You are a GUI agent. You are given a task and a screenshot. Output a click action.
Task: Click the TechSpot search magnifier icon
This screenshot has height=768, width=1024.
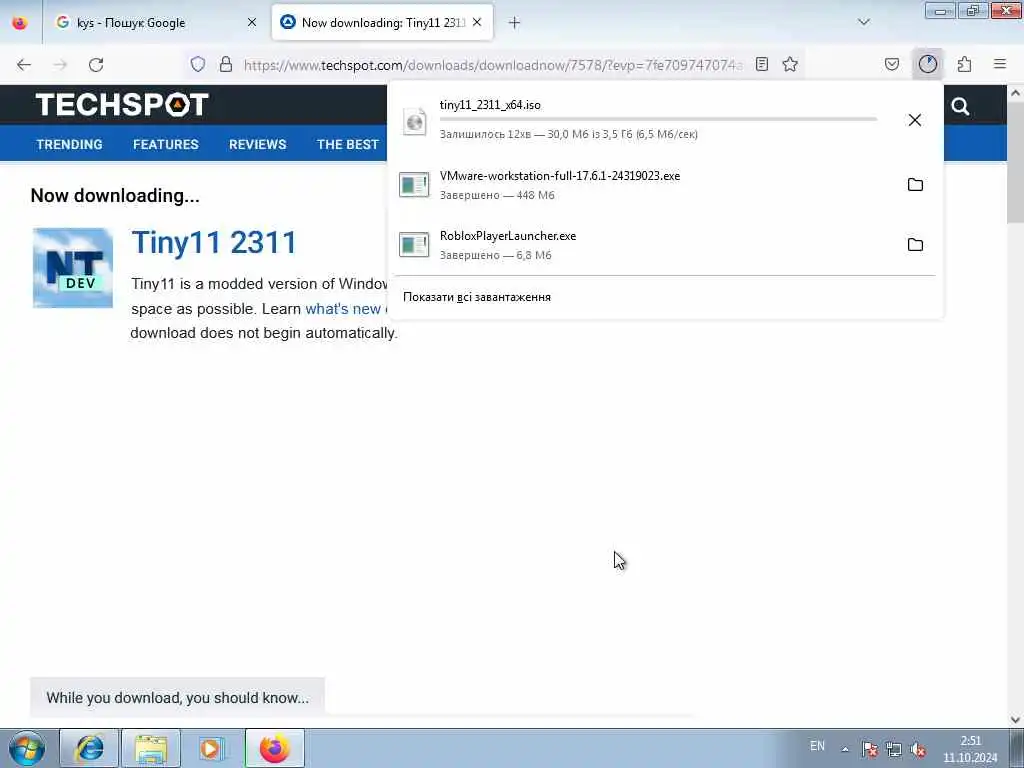960,106
